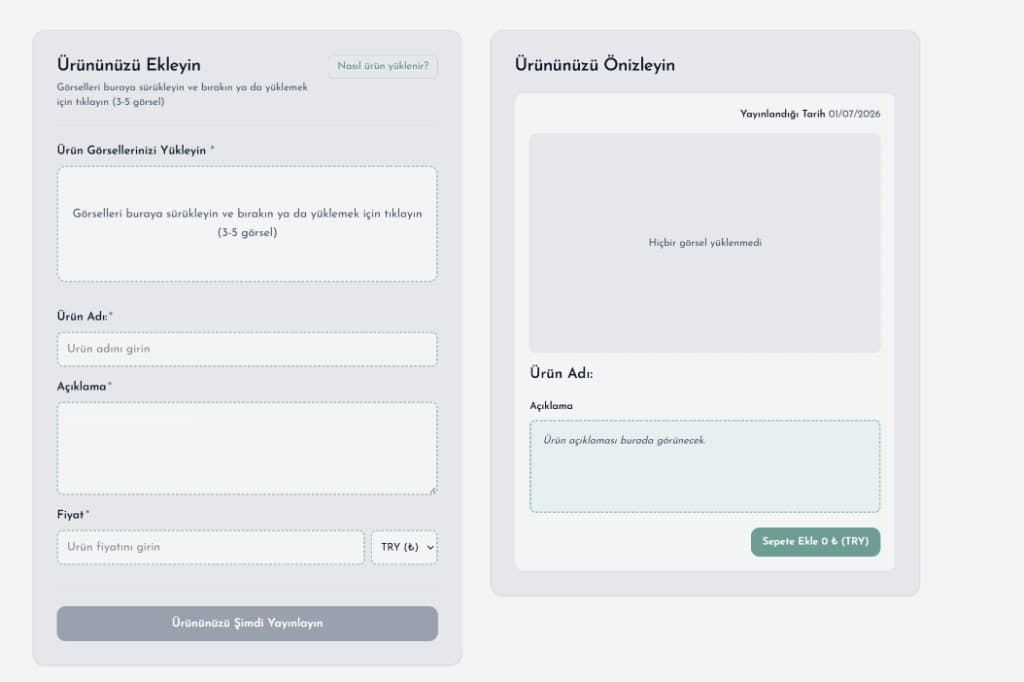Image resolution: width=1024 pixels, height=682 pixels.
Task: Click the 'Hiçbir görsel yüklenmedi' preview placeholder
Action: click(x=705, y=243)
